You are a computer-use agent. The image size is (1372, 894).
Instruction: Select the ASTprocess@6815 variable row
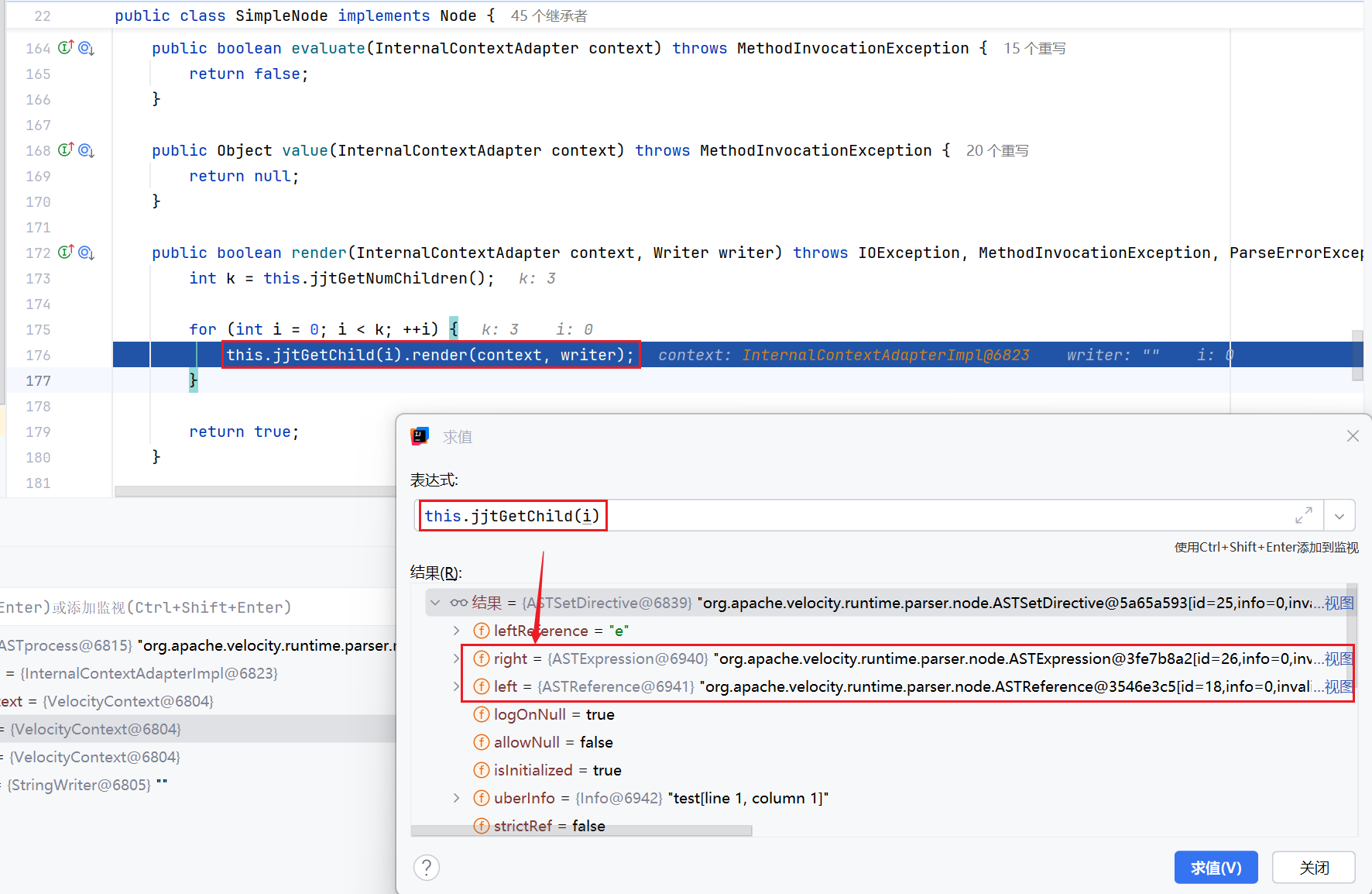pos(198,645)
